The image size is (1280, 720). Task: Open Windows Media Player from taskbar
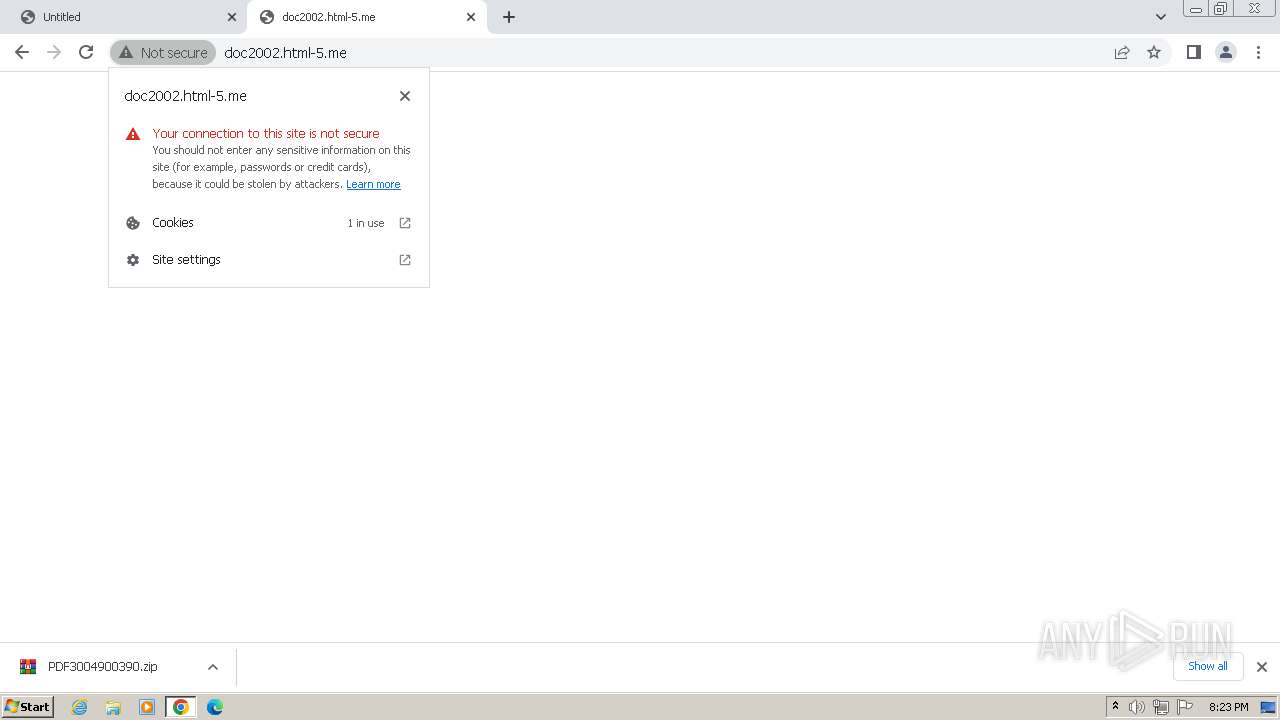(147, 707)
